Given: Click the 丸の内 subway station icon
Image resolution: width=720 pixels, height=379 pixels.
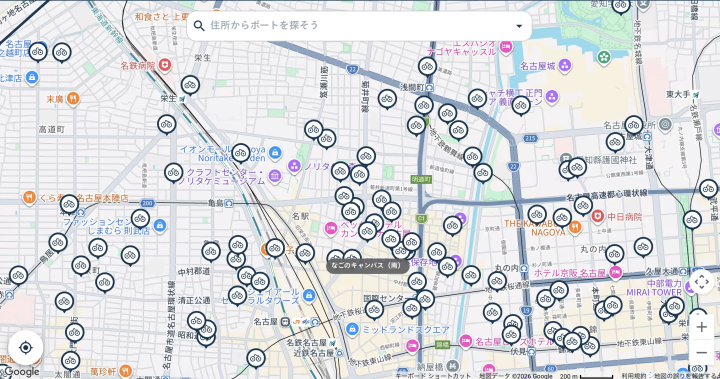Looking at the screenshot, I should (524, 268).
